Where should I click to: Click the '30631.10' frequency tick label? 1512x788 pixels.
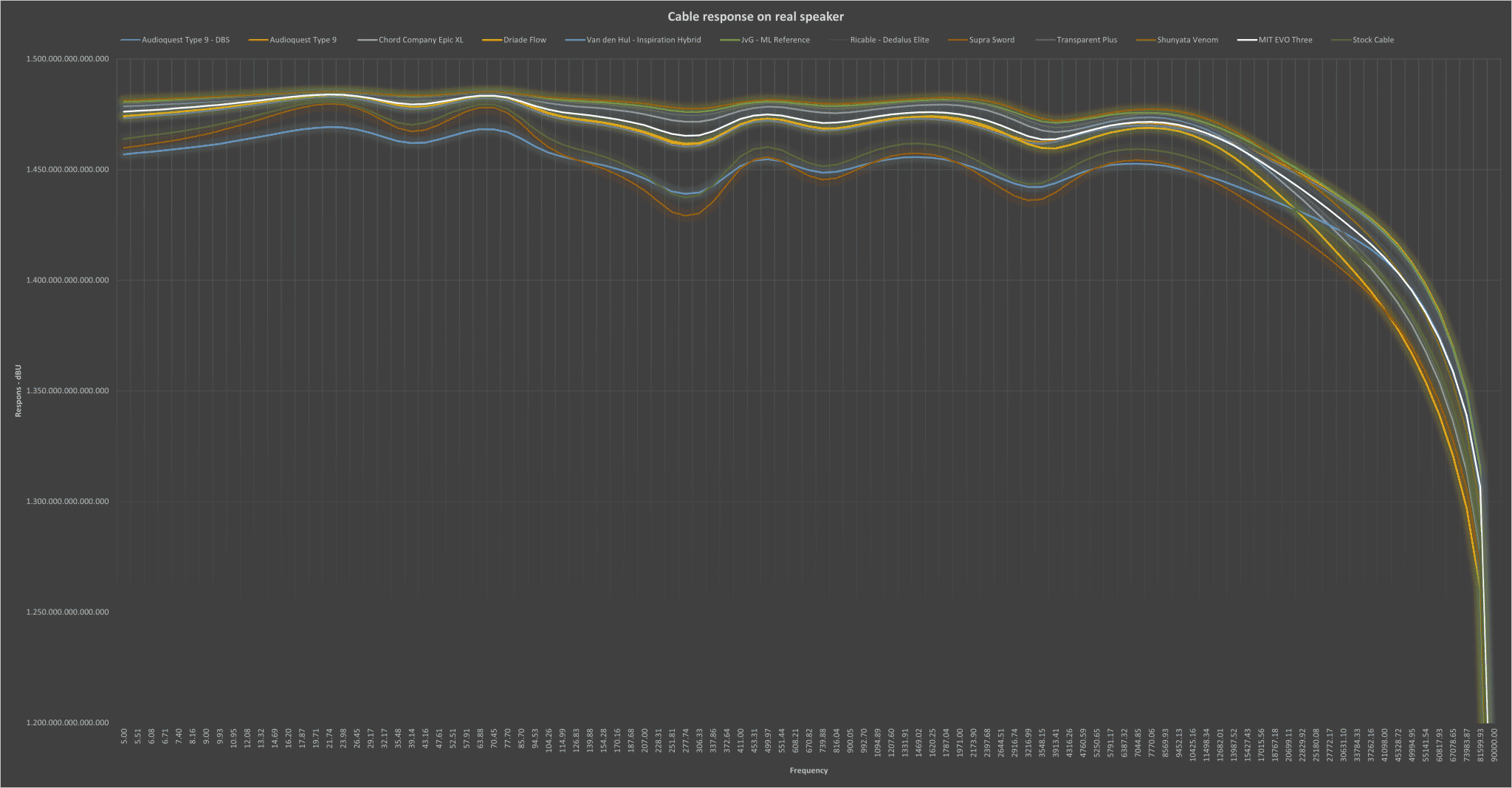1344,746
